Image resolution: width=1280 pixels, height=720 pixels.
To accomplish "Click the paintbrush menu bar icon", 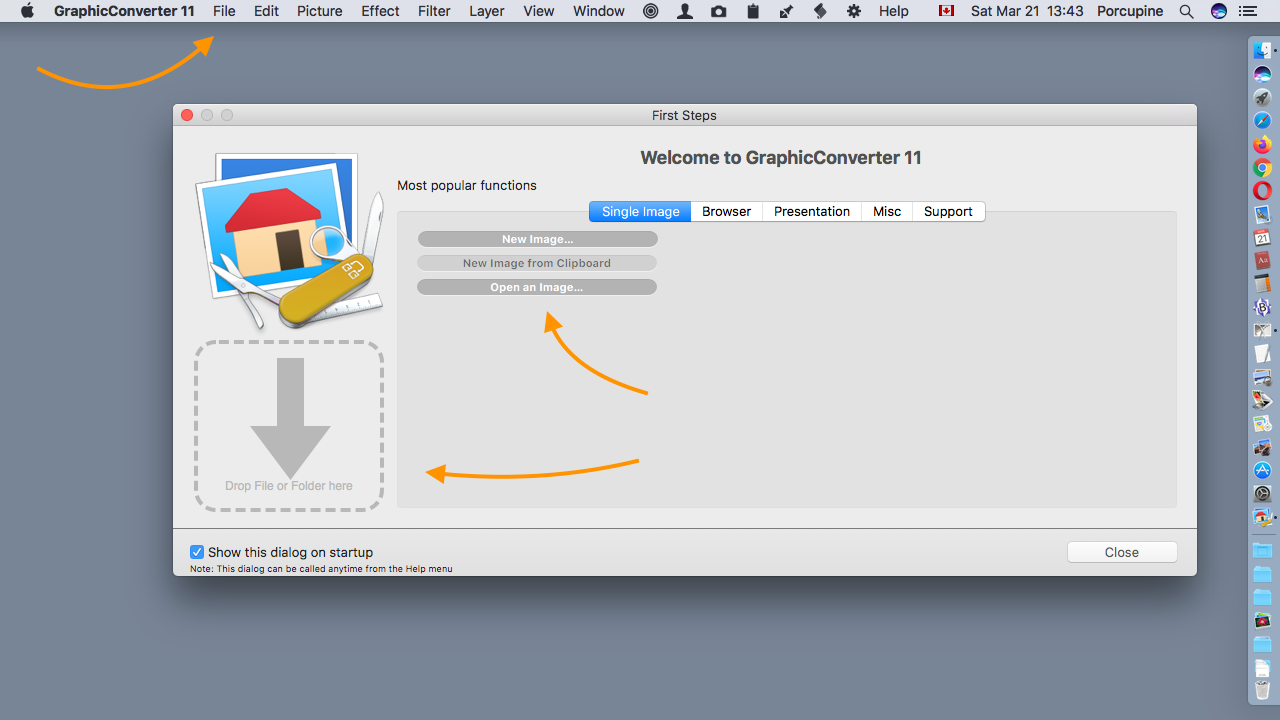I will point(786,11).
